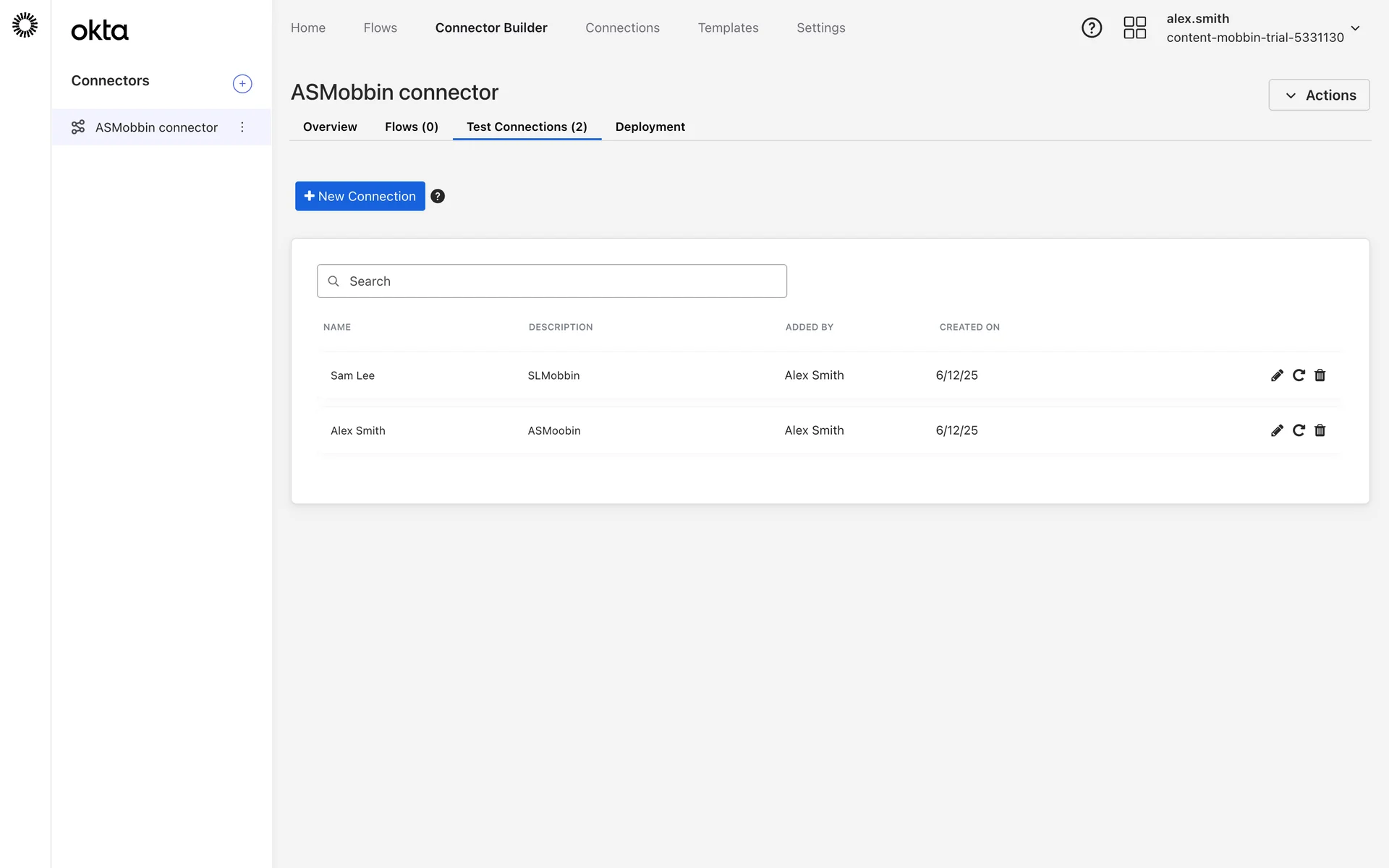Edit the Sam Lee connection
The height and width of the screenshot is (868, 1389).
pyautogui.click(x=1277, y=375)
